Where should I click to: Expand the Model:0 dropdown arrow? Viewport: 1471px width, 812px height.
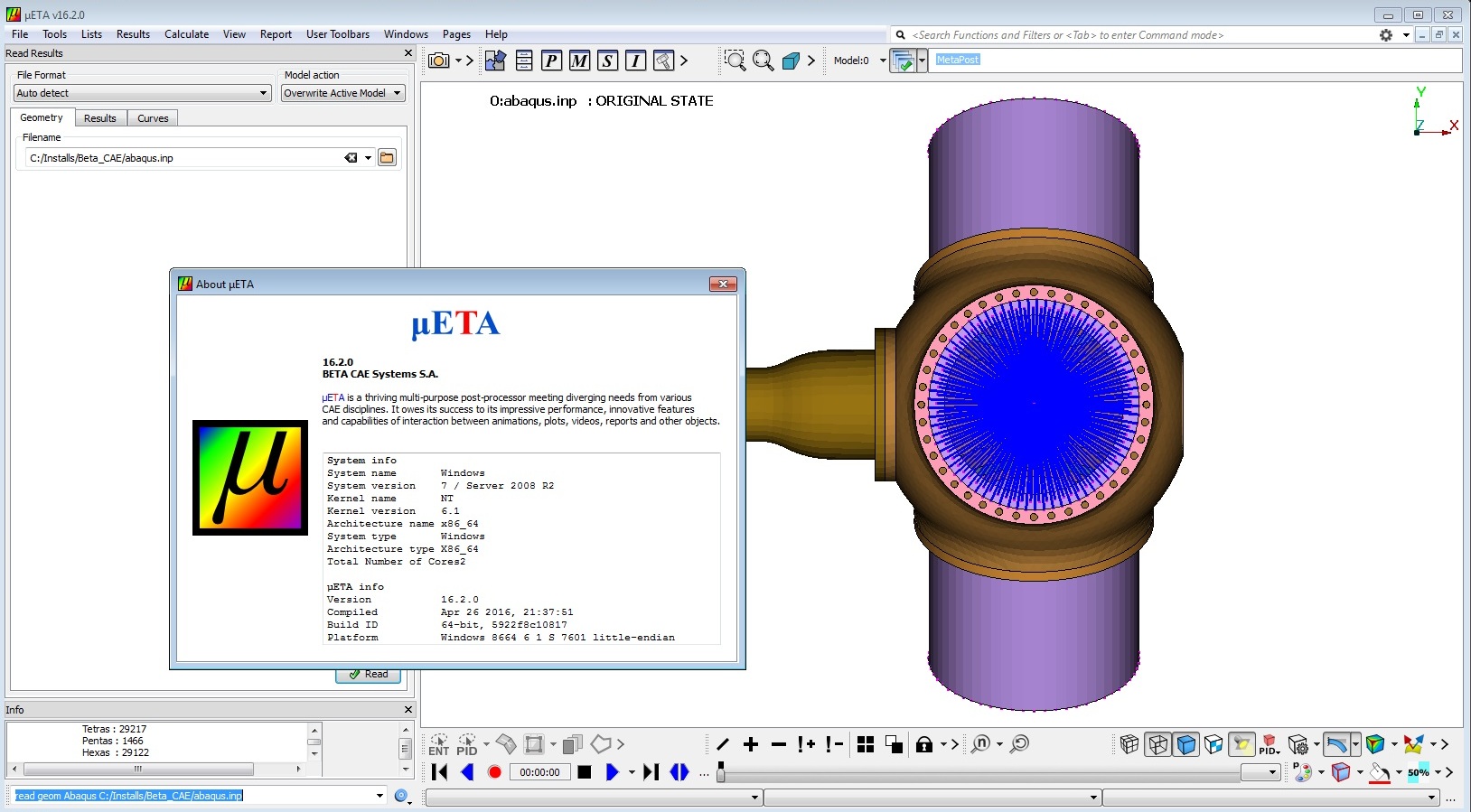[x=883, y=61]
